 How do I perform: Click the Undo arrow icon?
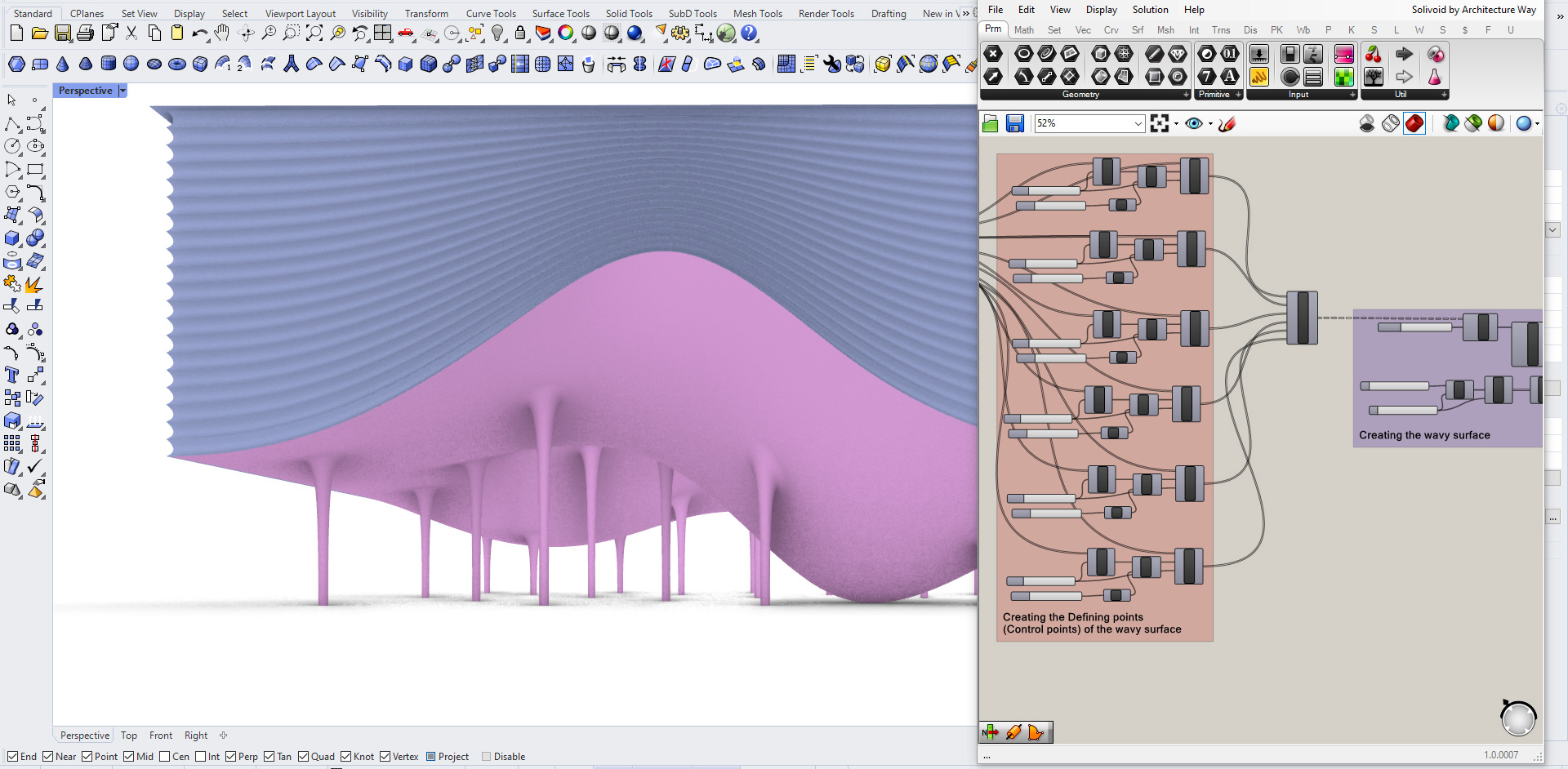click(198, 33)
